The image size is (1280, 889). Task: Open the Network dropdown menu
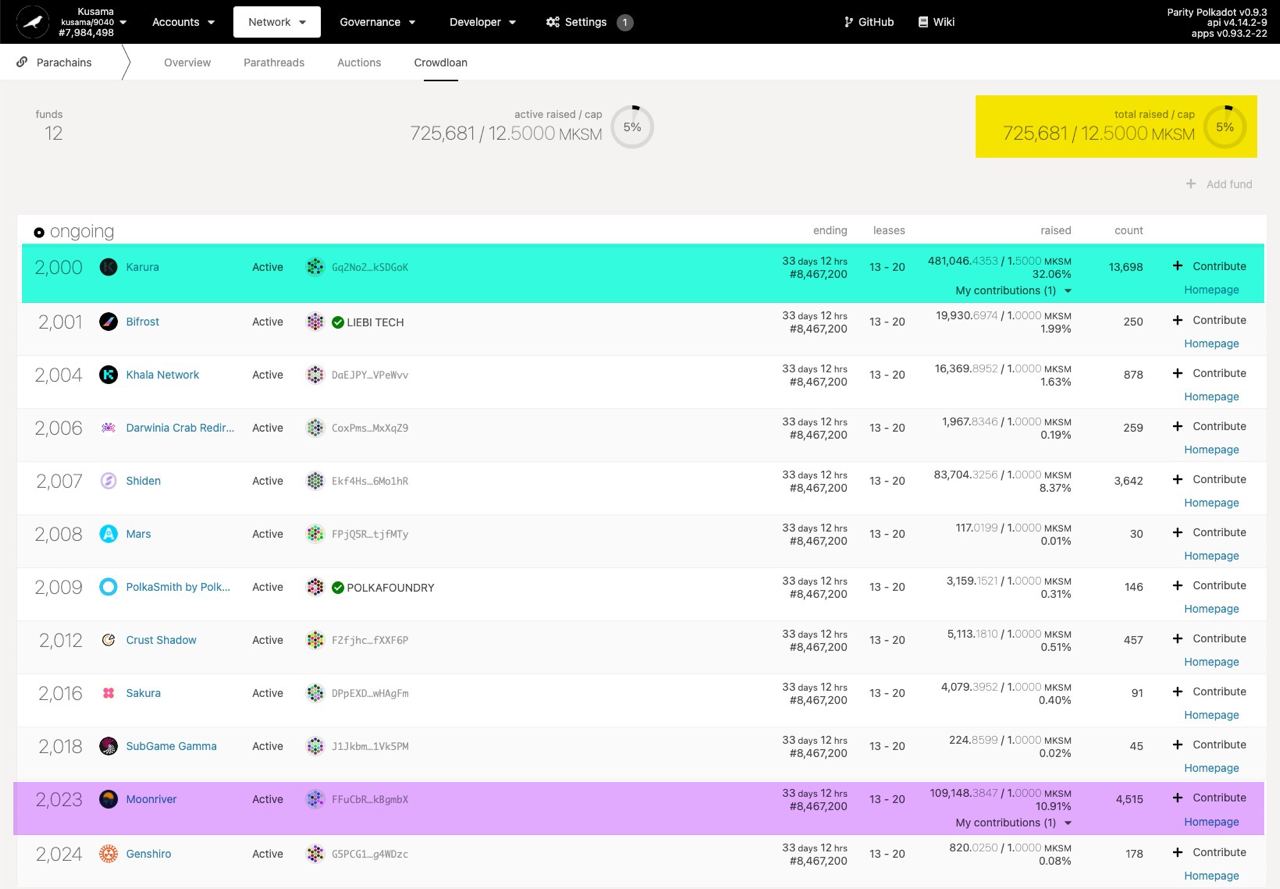277,22
